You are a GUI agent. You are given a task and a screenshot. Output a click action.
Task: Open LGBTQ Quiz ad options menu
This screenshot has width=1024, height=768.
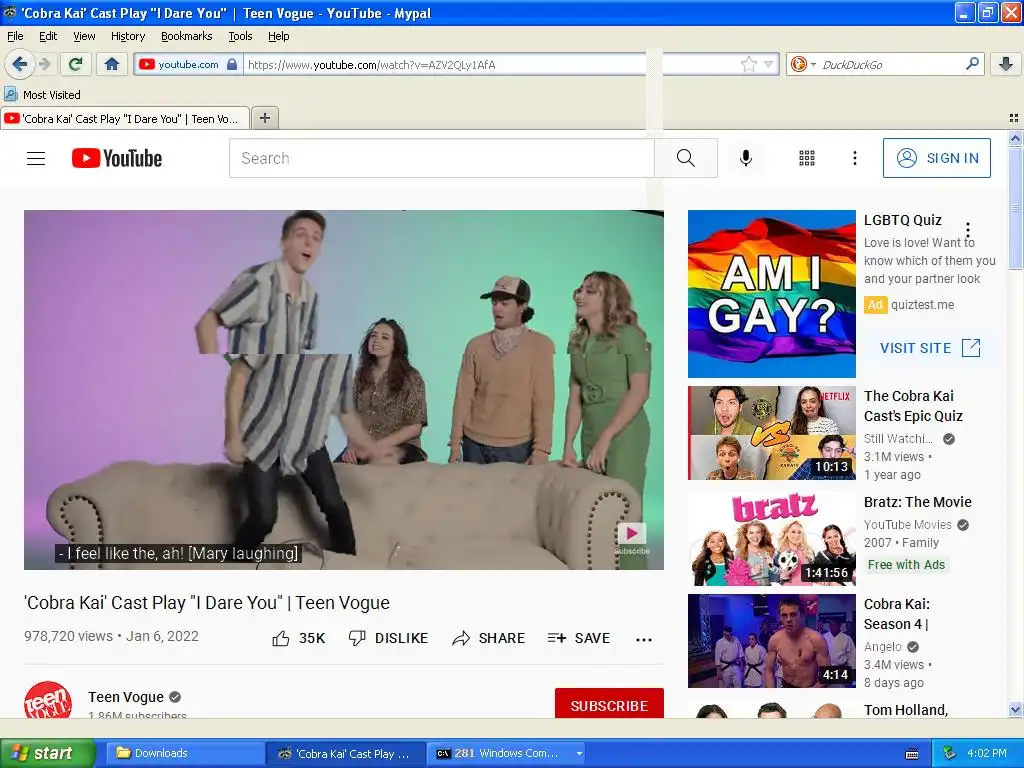968,230
